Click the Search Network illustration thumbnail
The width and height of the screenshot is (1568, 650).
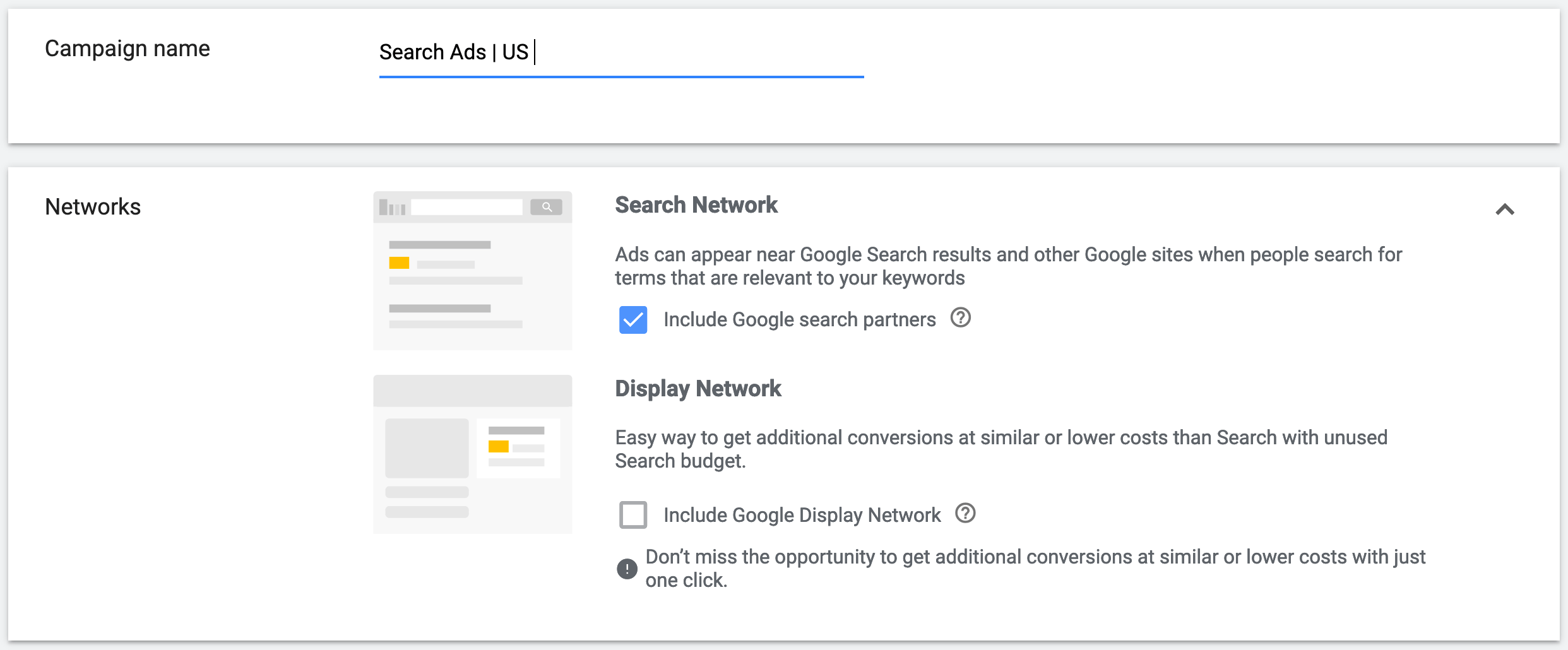point(472,271)
